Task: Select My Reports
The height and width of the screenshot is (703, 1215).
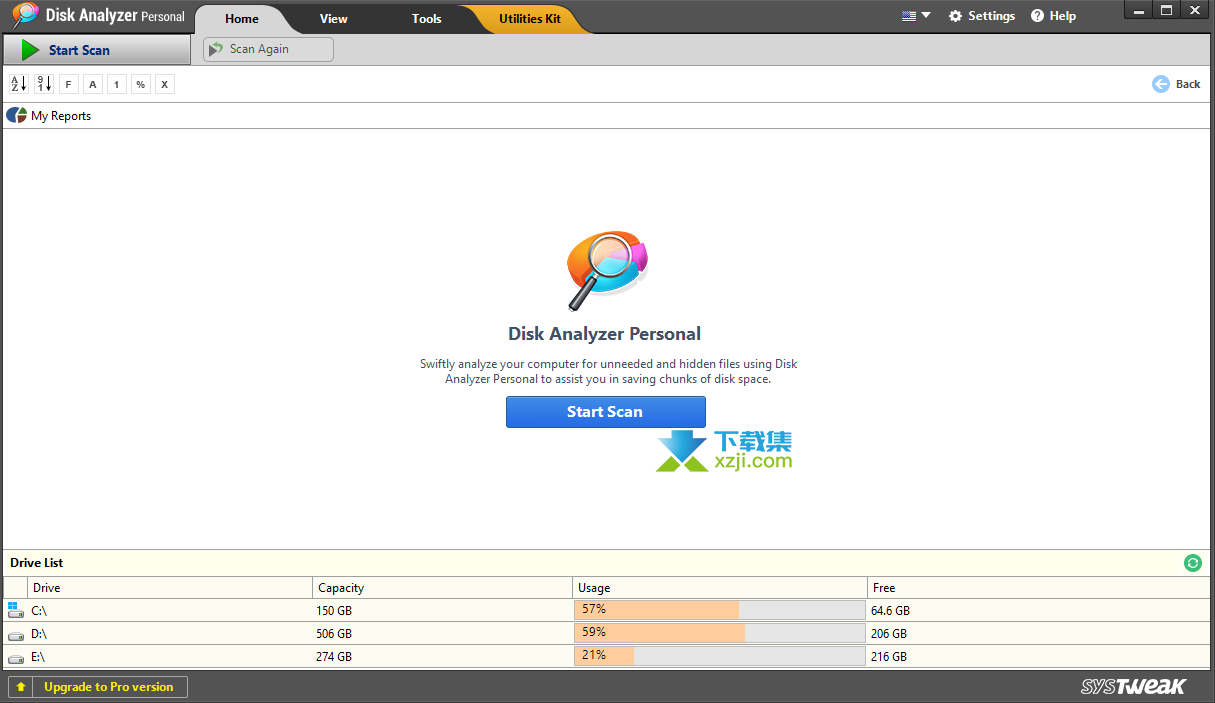Action: (x=49, y=116)
